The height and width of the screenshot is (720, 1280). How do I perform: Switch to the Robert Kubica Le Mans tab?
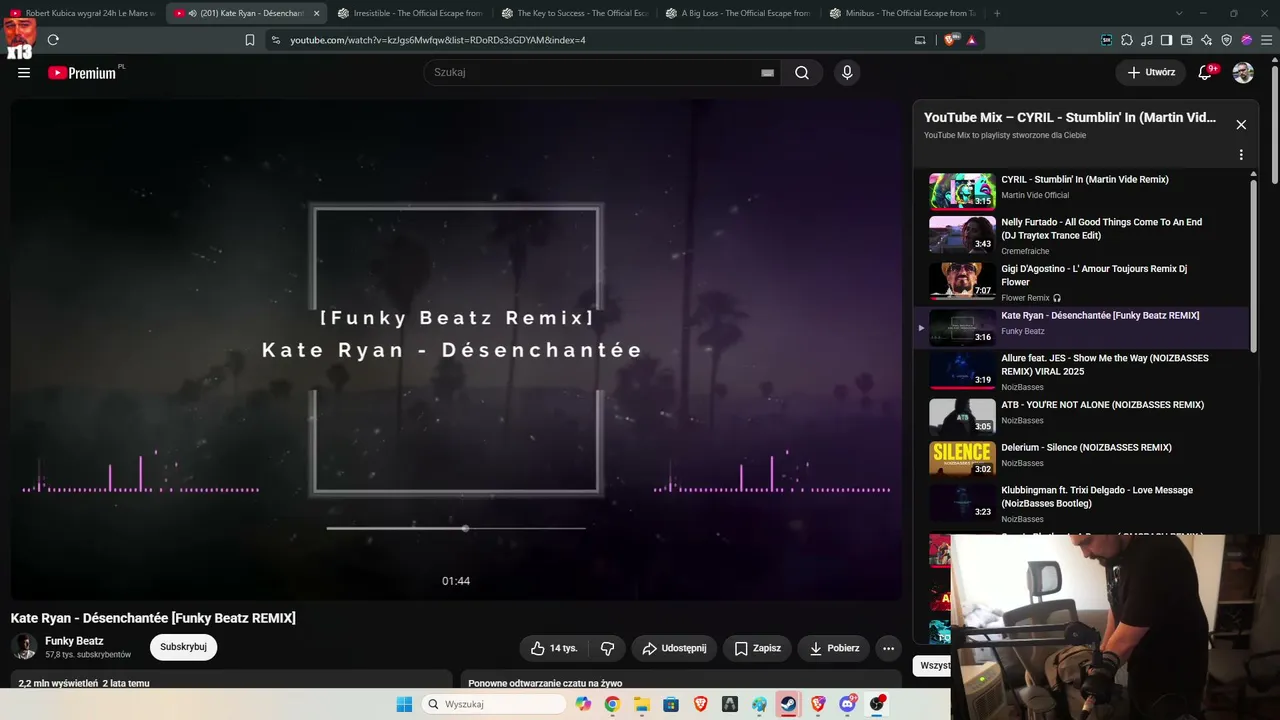pyautogui.click(x=82, y=13)
